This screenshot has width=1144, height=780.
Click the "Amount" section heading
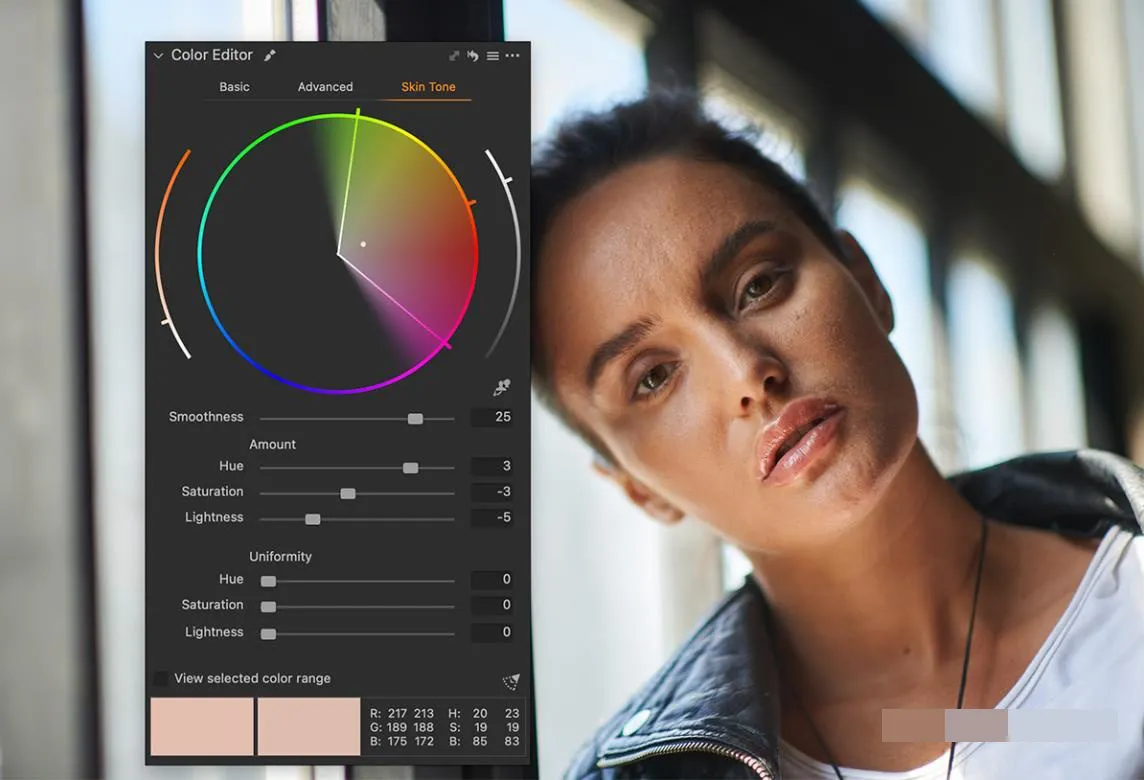click(272, 444)
